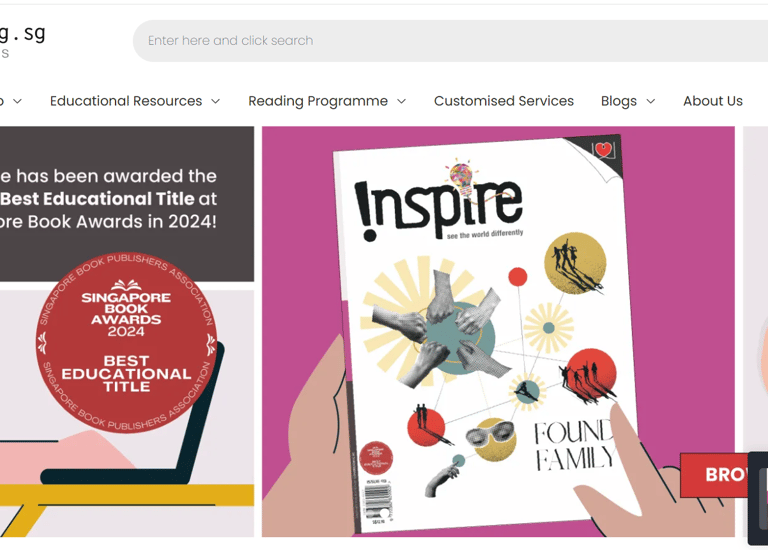Image resolution: width=768 pixels, height=550 pixels.
Task: Open the Customised Services menu item
Action: pyautogui.click(x=504, y=101)
